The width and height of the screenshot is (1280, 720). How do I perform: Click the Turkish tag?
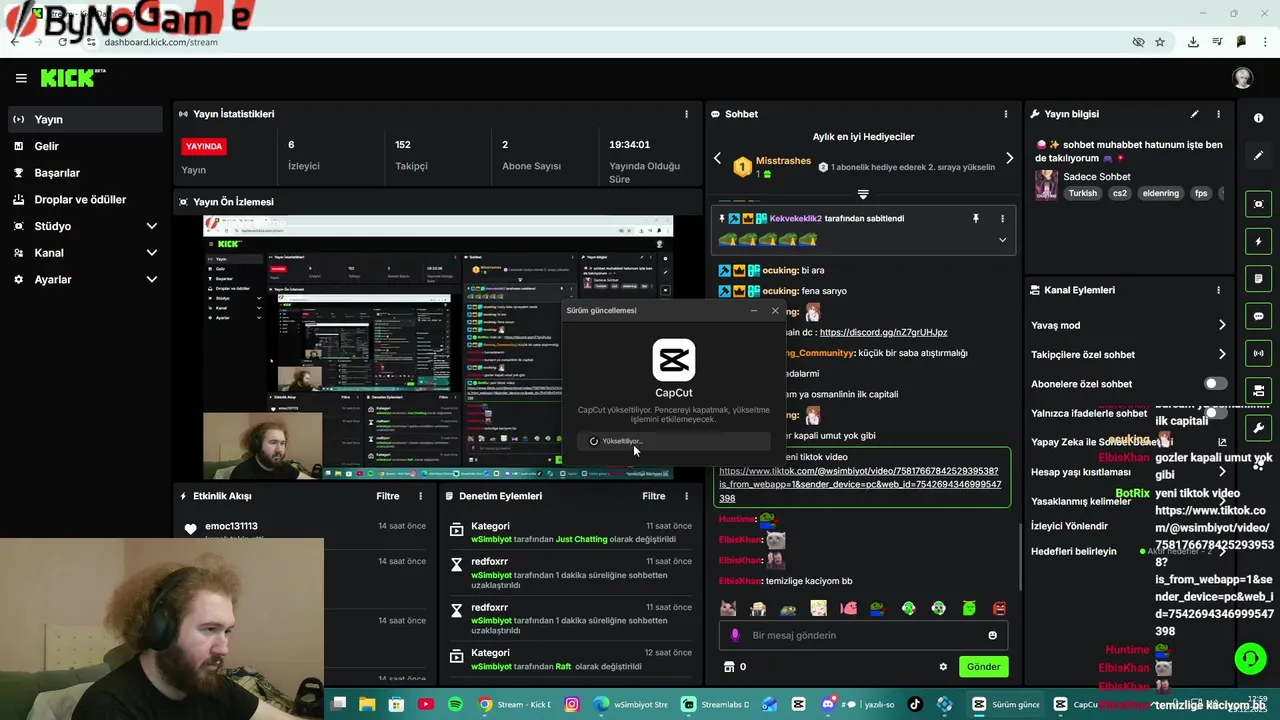coord(1082,193)
